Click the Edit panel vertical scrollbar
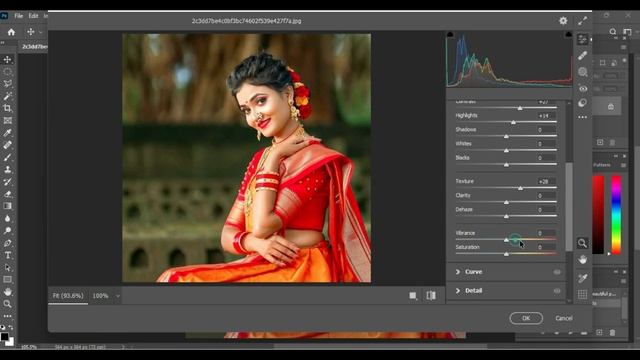 coord(569,206)
